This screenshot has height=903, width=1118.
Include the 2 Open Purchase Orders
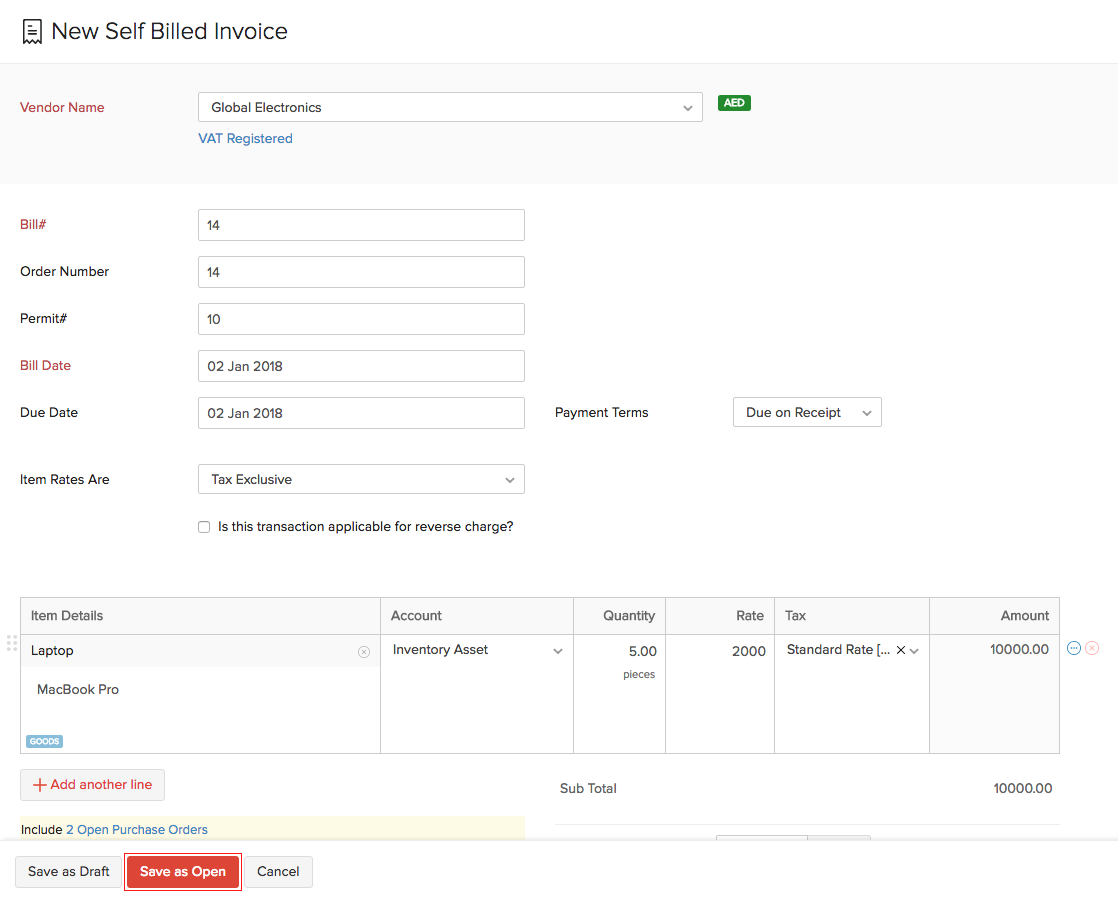click(137, 829)
